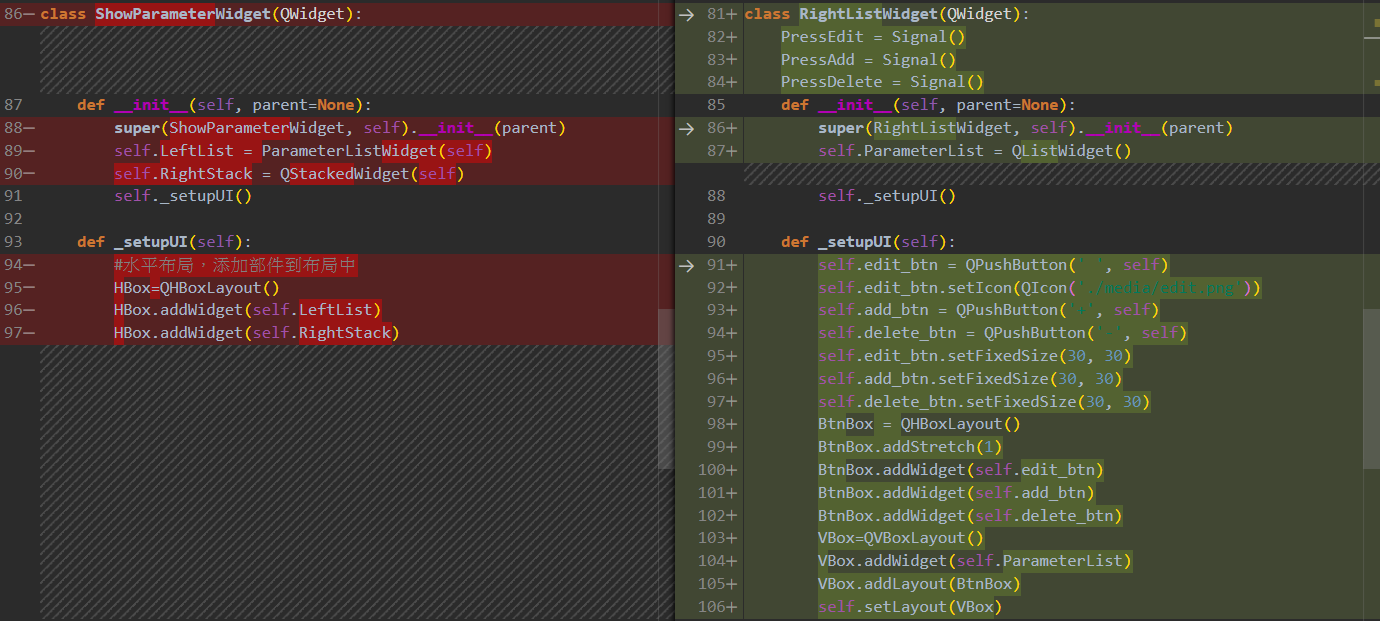Click the 'PressEdit = Signal()' line
The width and height of the screenshot is (1380, 621).
(x=874, y=37)
